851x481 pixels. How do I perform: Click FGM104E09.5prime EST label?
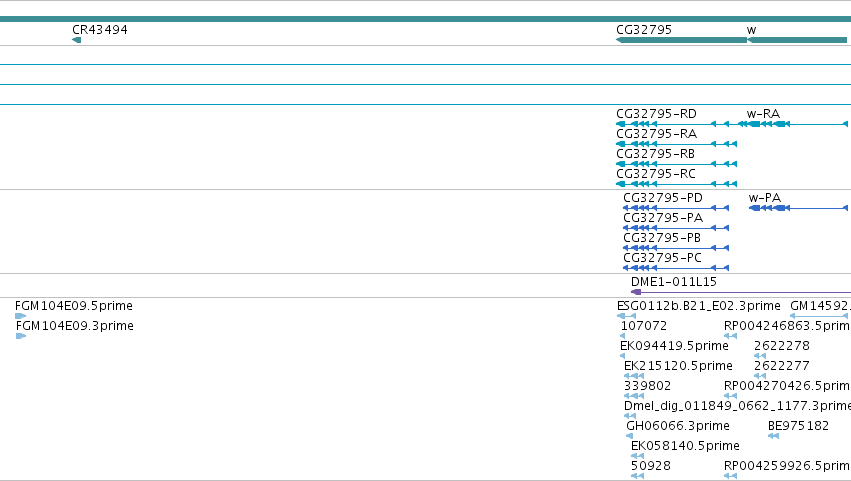point(74,306)
